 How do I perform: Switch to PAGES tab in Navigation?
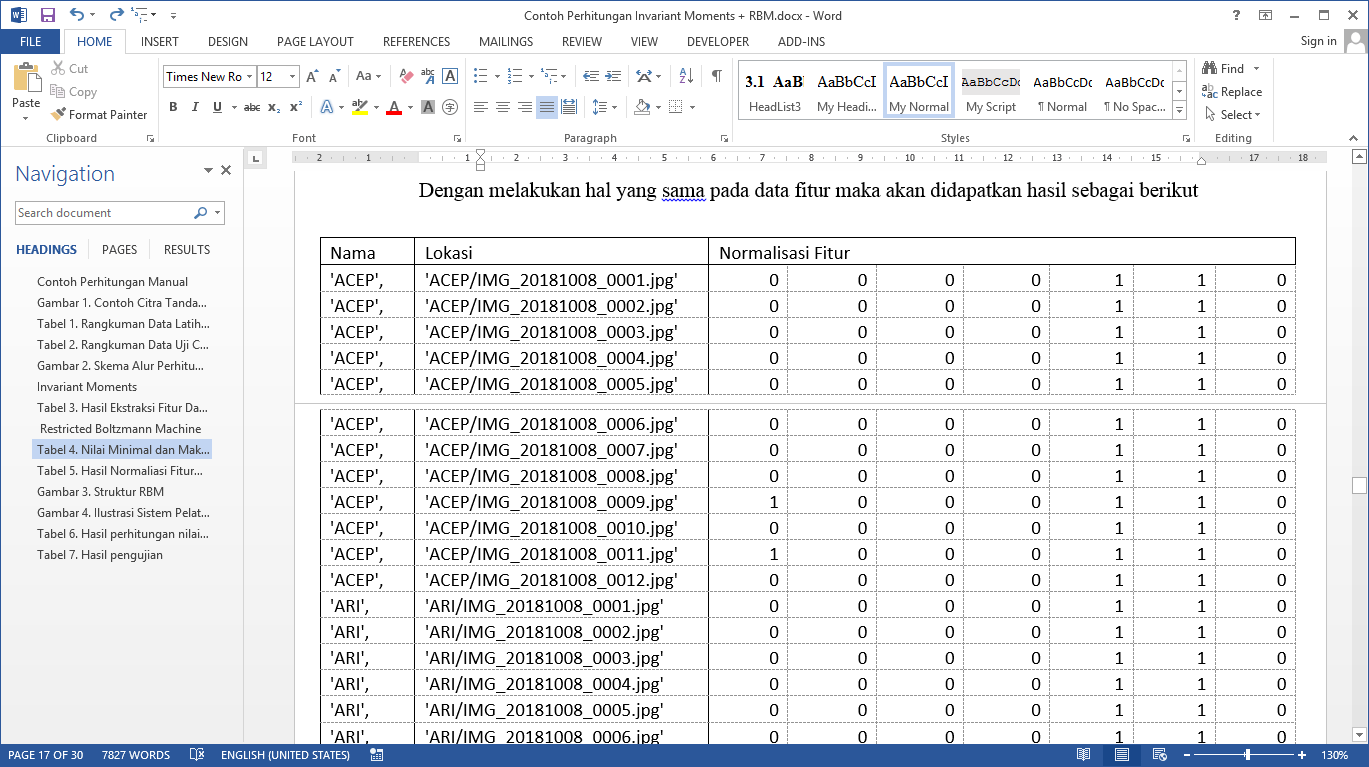[x=120, y=250]
